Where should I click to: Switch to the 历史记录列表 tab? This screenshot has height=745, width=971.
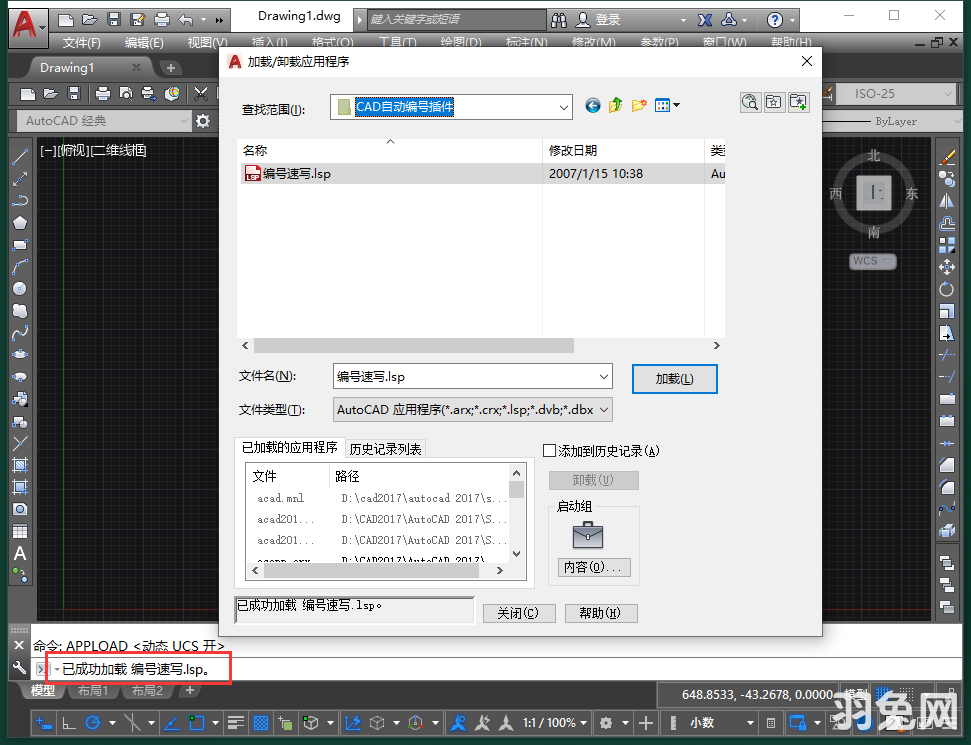click(386, 449)
